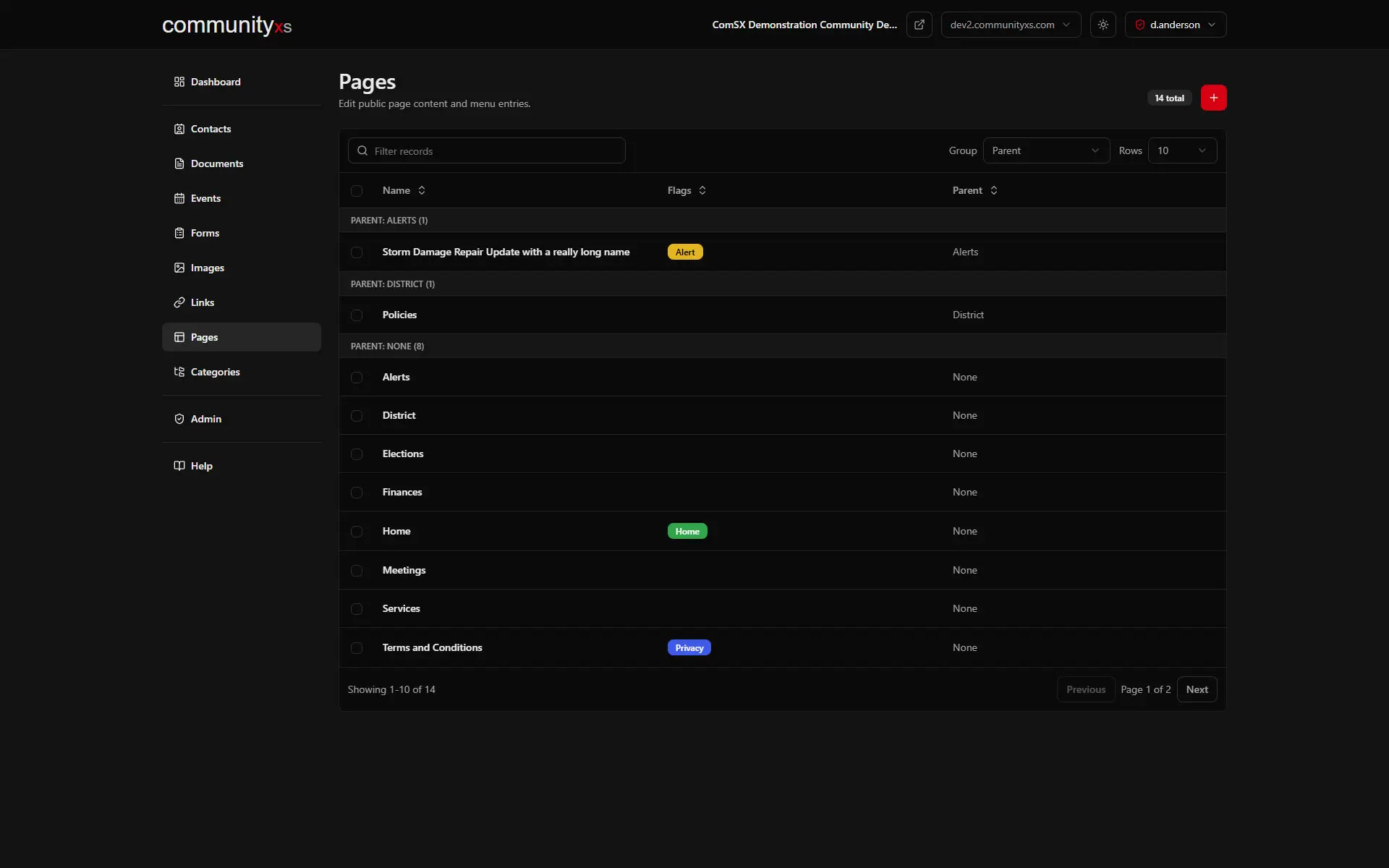Click the blue Privacy flag badge
This screenshot has height=868, width=1389.
689,647
